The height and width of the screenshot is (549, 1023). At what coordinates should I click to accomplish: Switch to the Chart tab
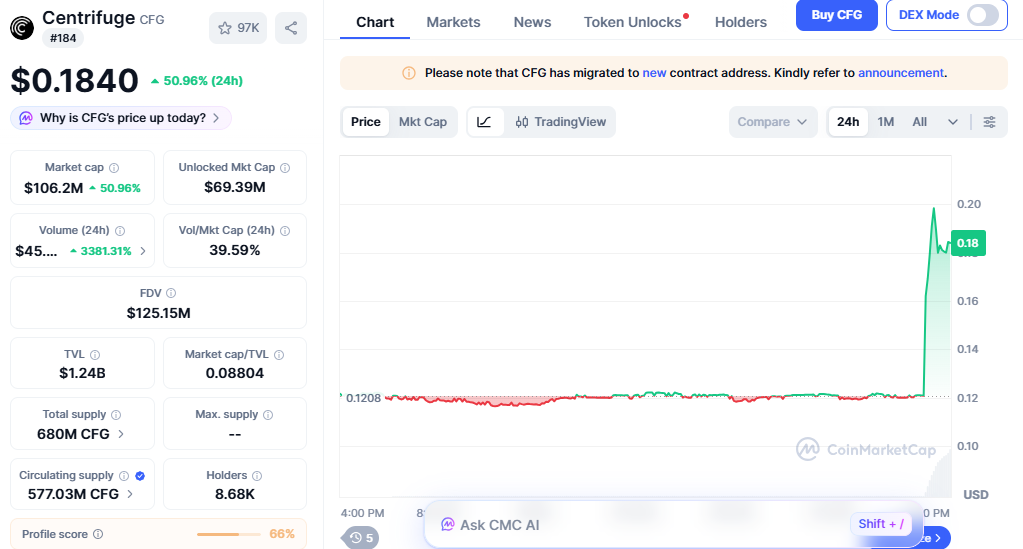(x=375, y=22)
